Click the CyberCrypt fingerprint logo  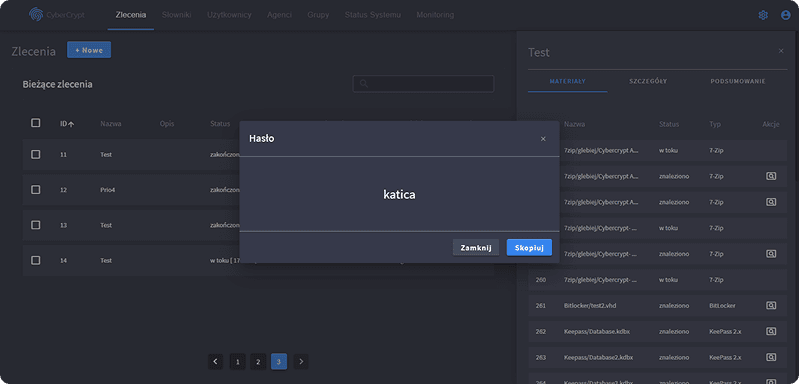click(36, 15)
